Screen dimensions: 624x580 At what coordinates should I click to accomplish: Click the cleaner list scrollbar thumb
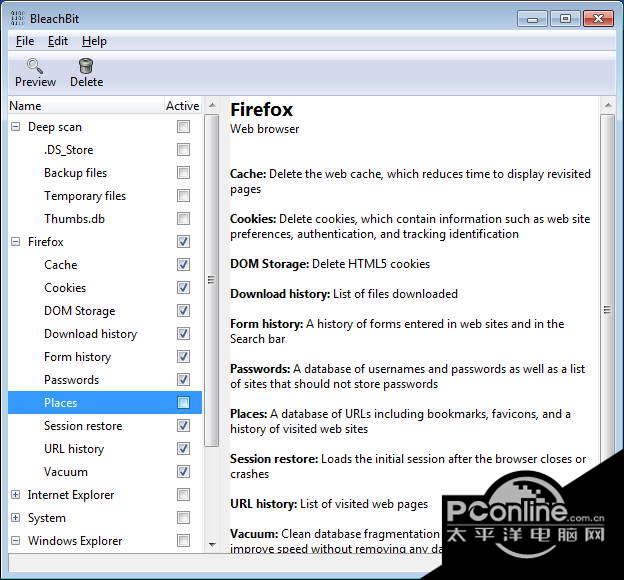[211, 280]
